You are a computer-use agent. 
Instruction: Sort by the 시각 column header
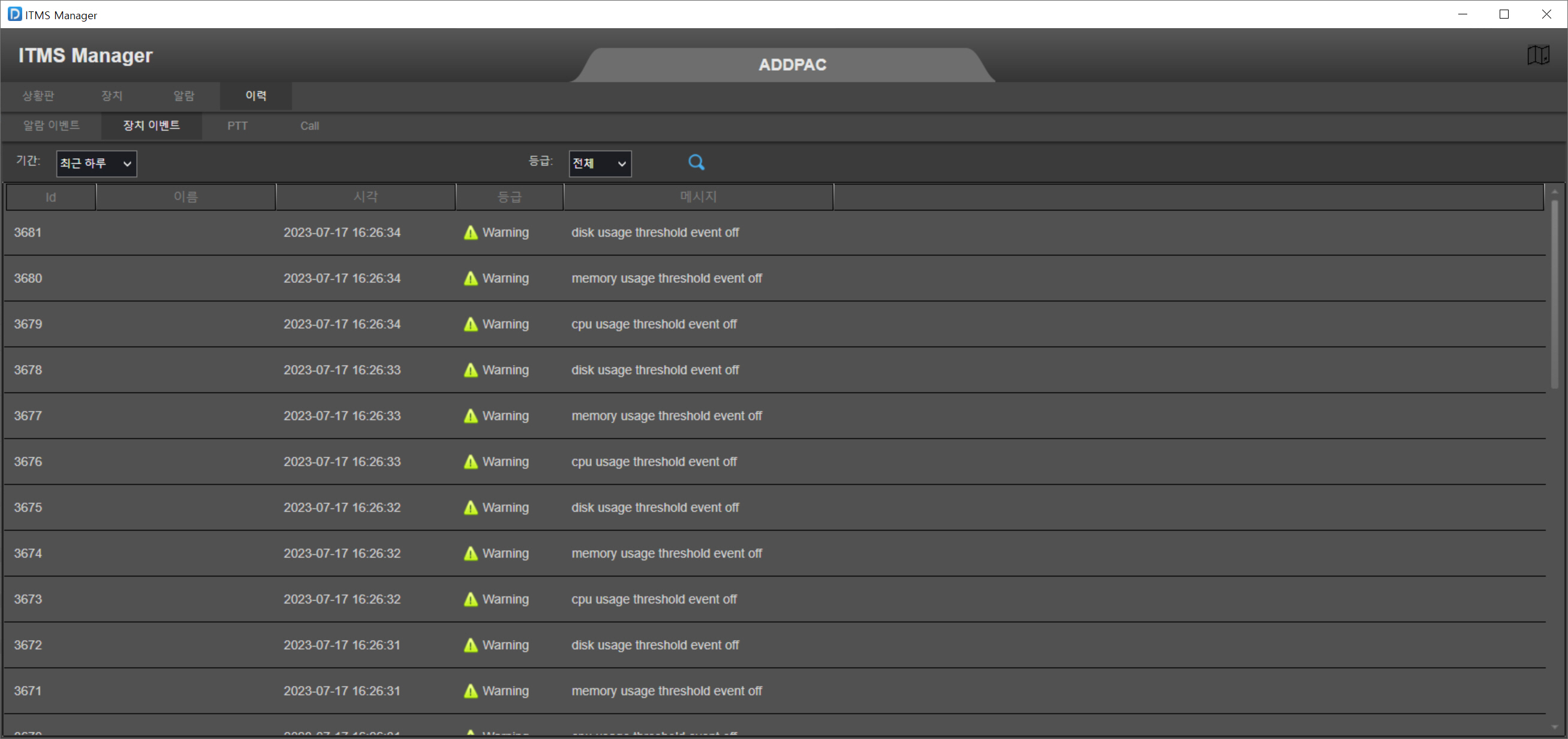tap(365, 197)
